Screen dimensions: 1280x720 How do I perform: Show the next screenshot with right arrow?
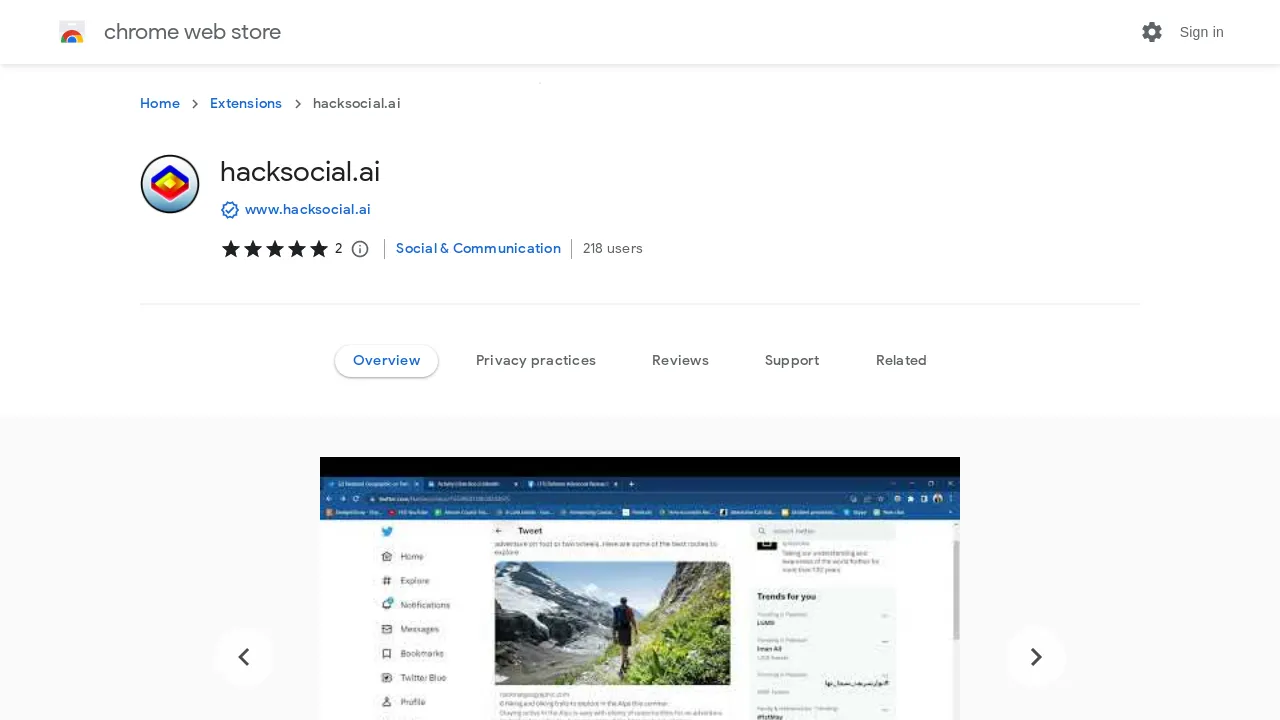click(x=1036, y=657)
